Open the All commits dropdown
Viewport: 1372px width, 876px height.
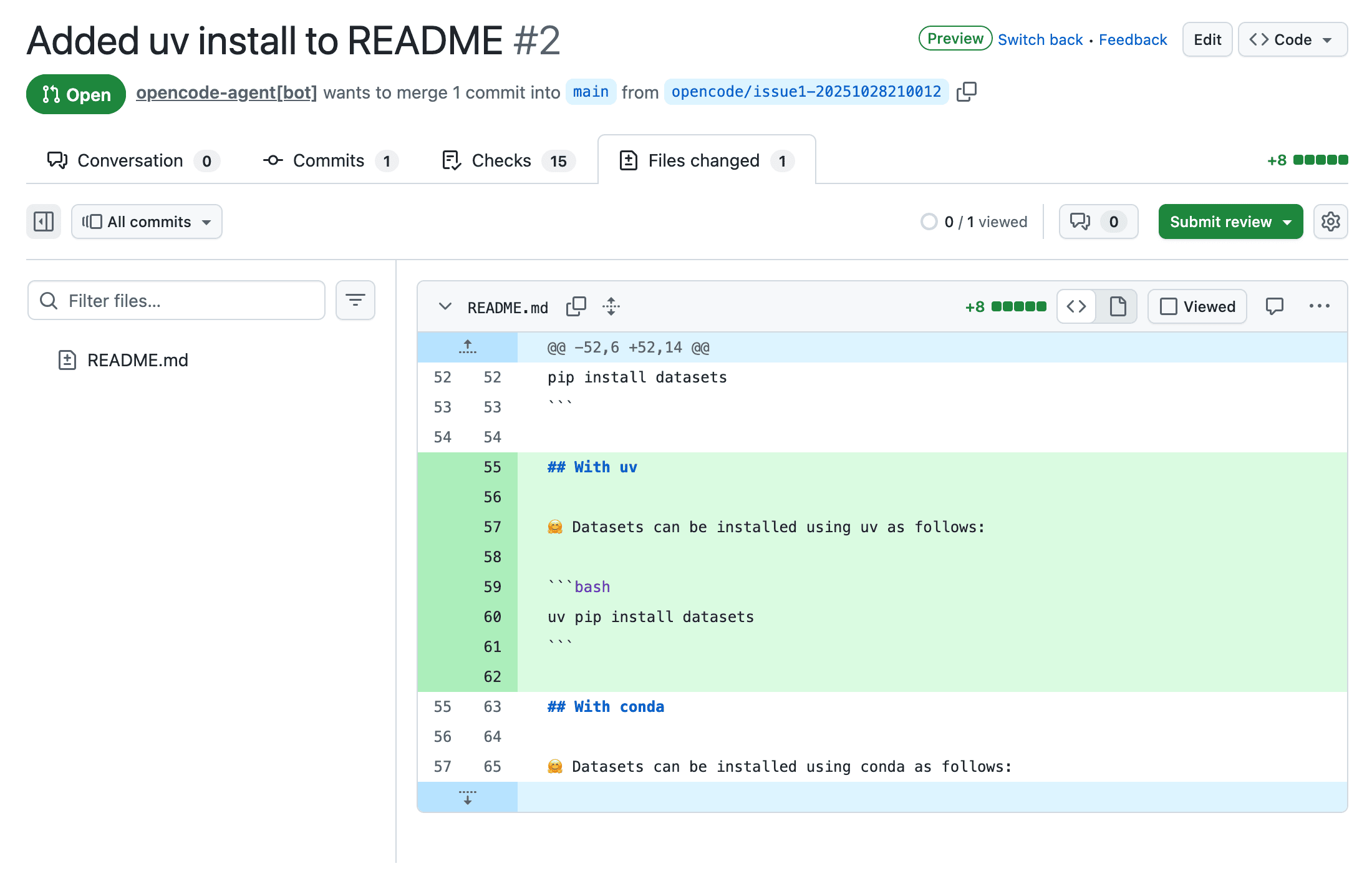click(x=147, y=221)
